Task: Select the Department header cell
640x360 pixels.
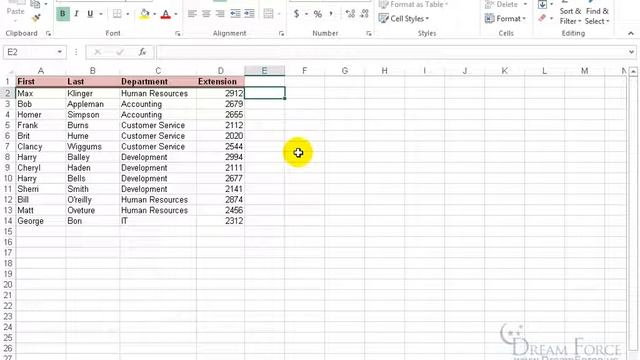Action: [158, 82]
